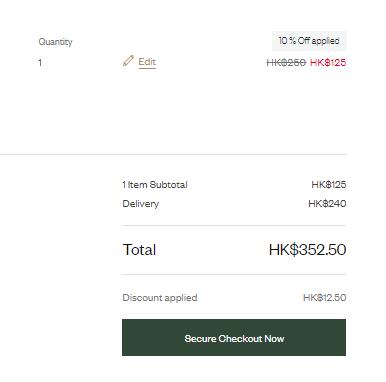Click the pencil edit icon
This screenshot has width=386, height=382.
tap(128, 61)
